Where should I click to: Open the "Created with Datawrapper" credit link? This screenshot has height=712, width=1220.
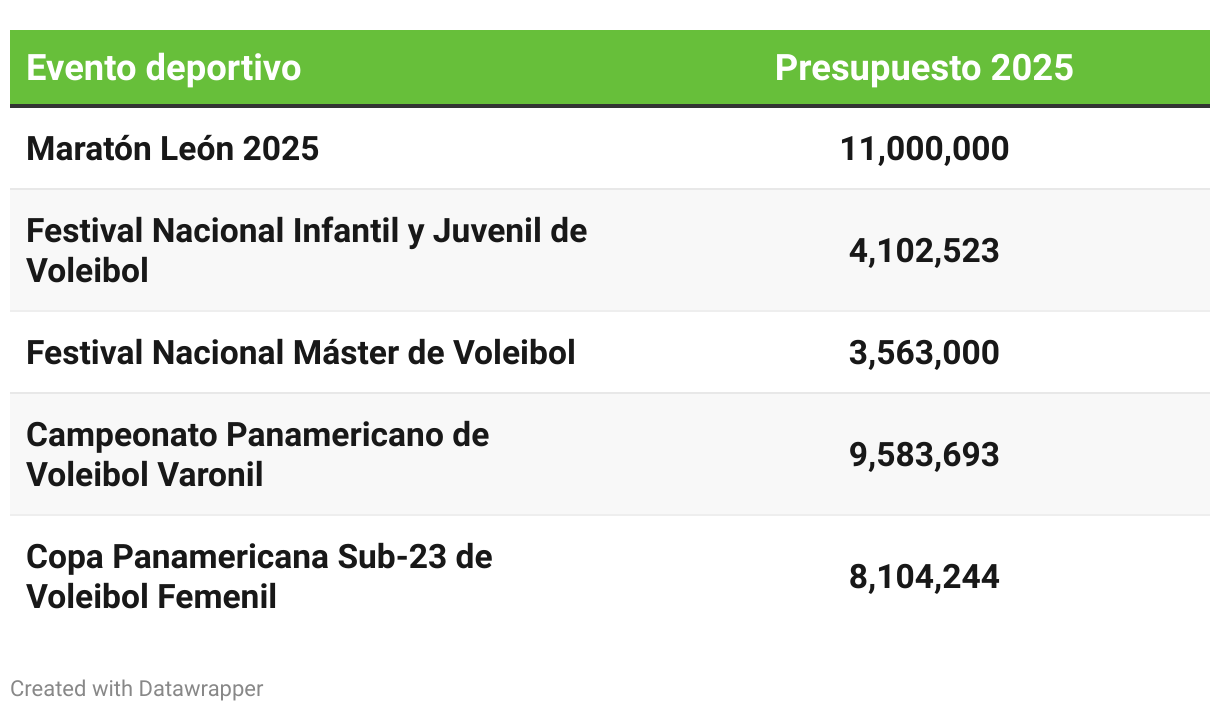coord(137,689)
